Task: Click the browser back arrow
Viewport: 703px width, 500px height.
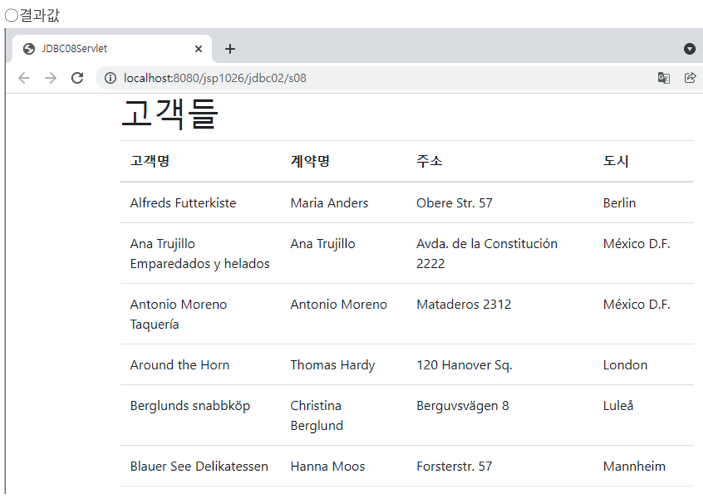Action: 24,78
